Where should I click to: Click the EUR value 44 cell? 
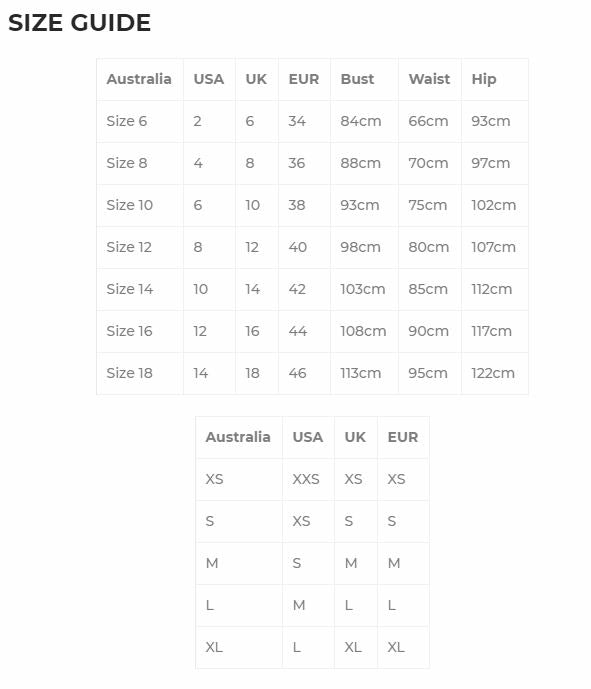coord(297,331)
